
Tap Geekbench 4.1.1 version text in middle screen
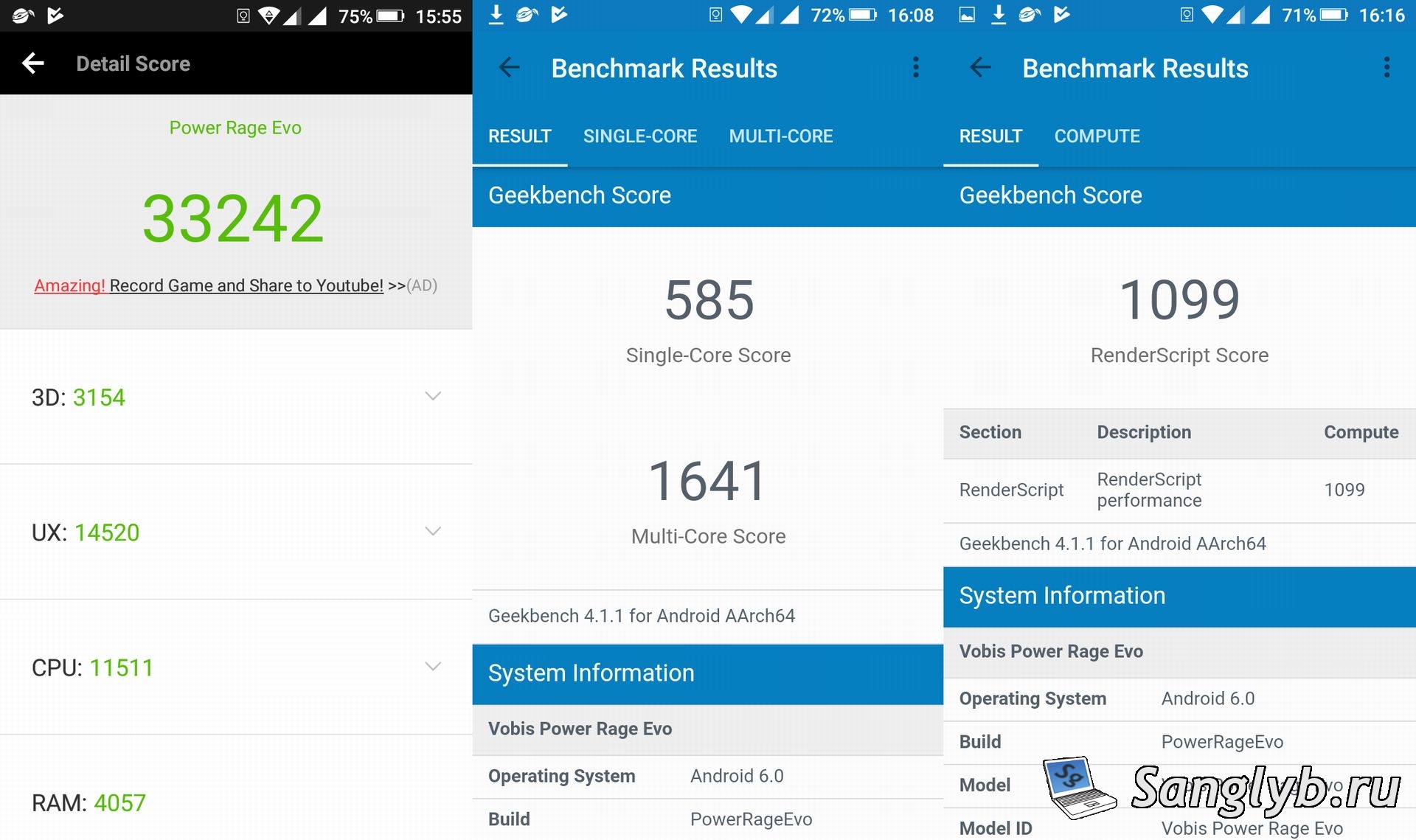pos(642,616)
